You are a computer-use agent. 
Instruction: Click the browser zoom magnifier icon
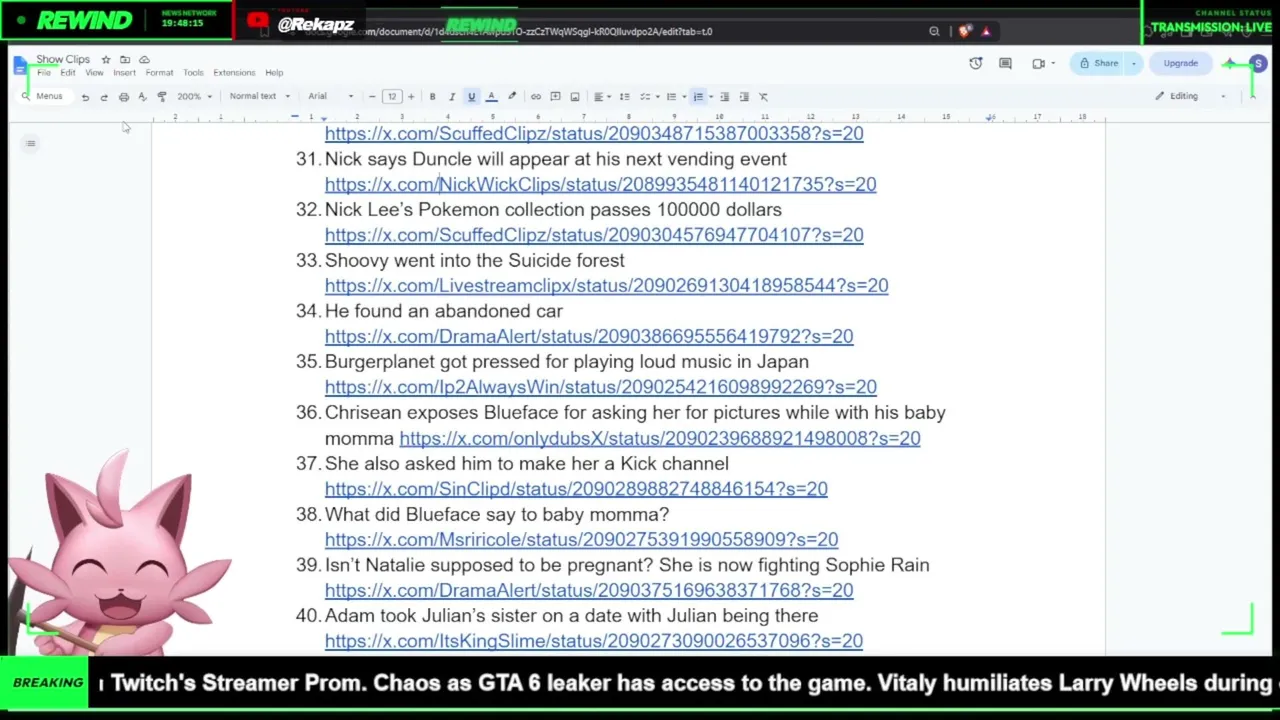pos(934,31)
